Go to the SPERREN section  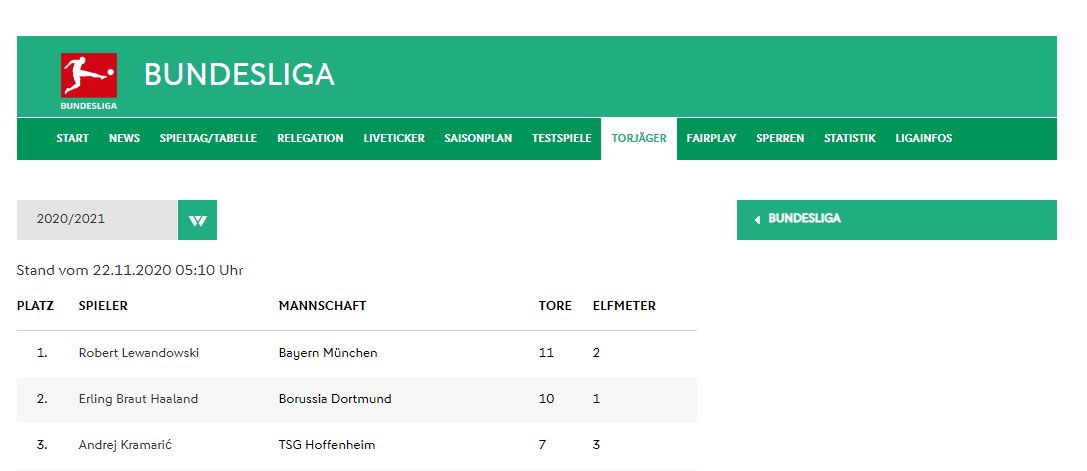click(x=780, y=138)
